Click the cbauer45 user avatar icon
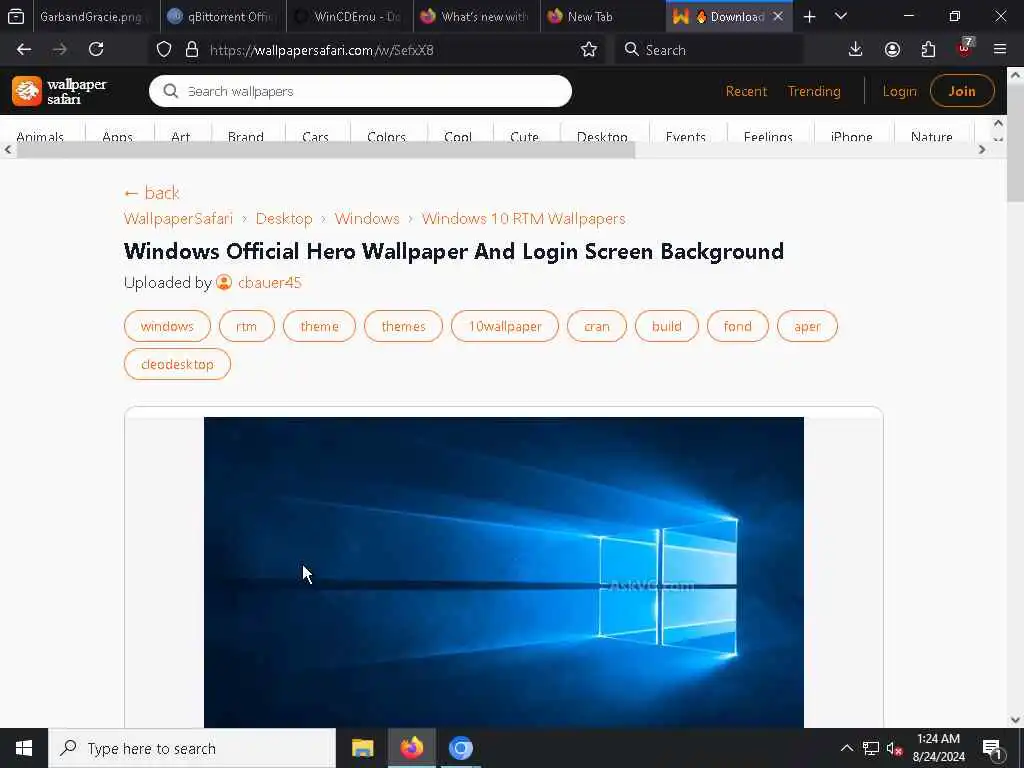The height and width of the screenshot is (768, 1024). (224, 283)
